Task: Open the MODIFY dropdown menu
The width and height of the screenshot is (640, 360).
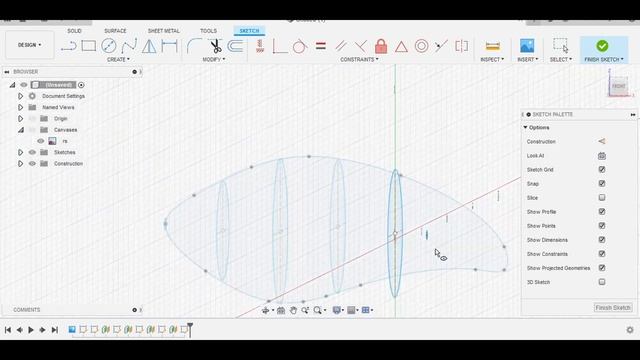Action: (214, 60)
